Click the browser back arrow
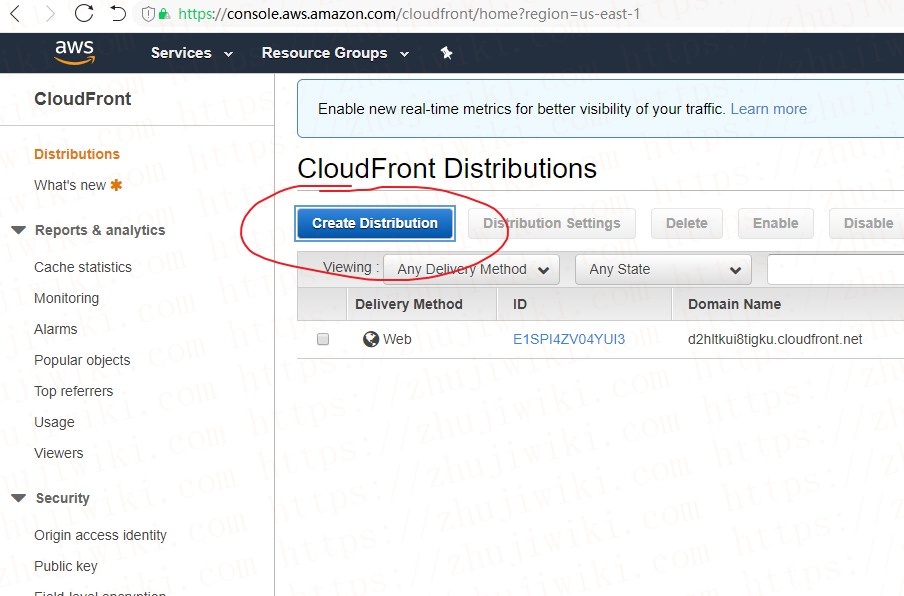 [15, 14]
